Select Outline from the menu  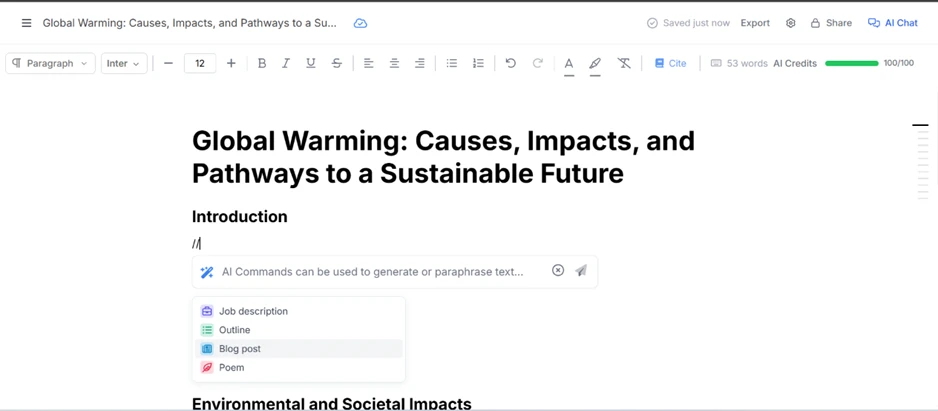click(299, 330)
